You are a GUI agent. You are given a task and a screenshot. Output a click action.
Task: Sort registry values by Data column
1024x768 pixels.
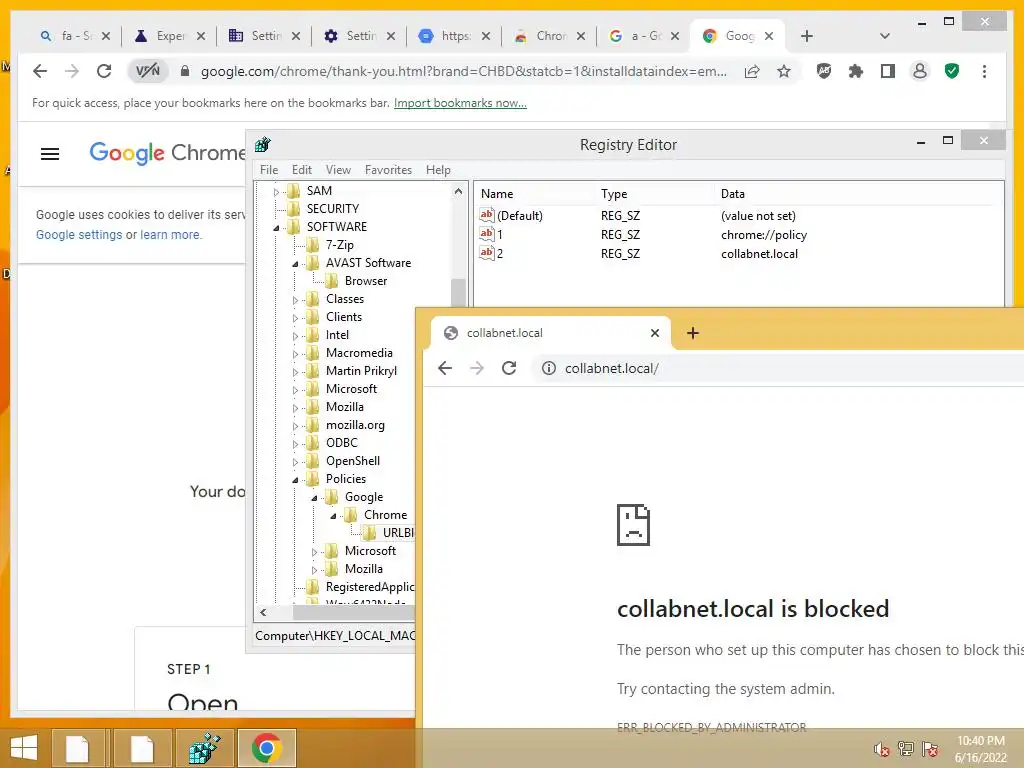(x=733, y=194)
